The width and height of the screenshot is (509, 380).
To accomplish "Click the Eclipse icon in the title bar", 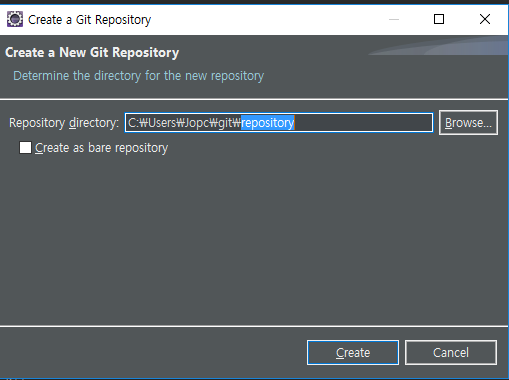I will point(15,19).
